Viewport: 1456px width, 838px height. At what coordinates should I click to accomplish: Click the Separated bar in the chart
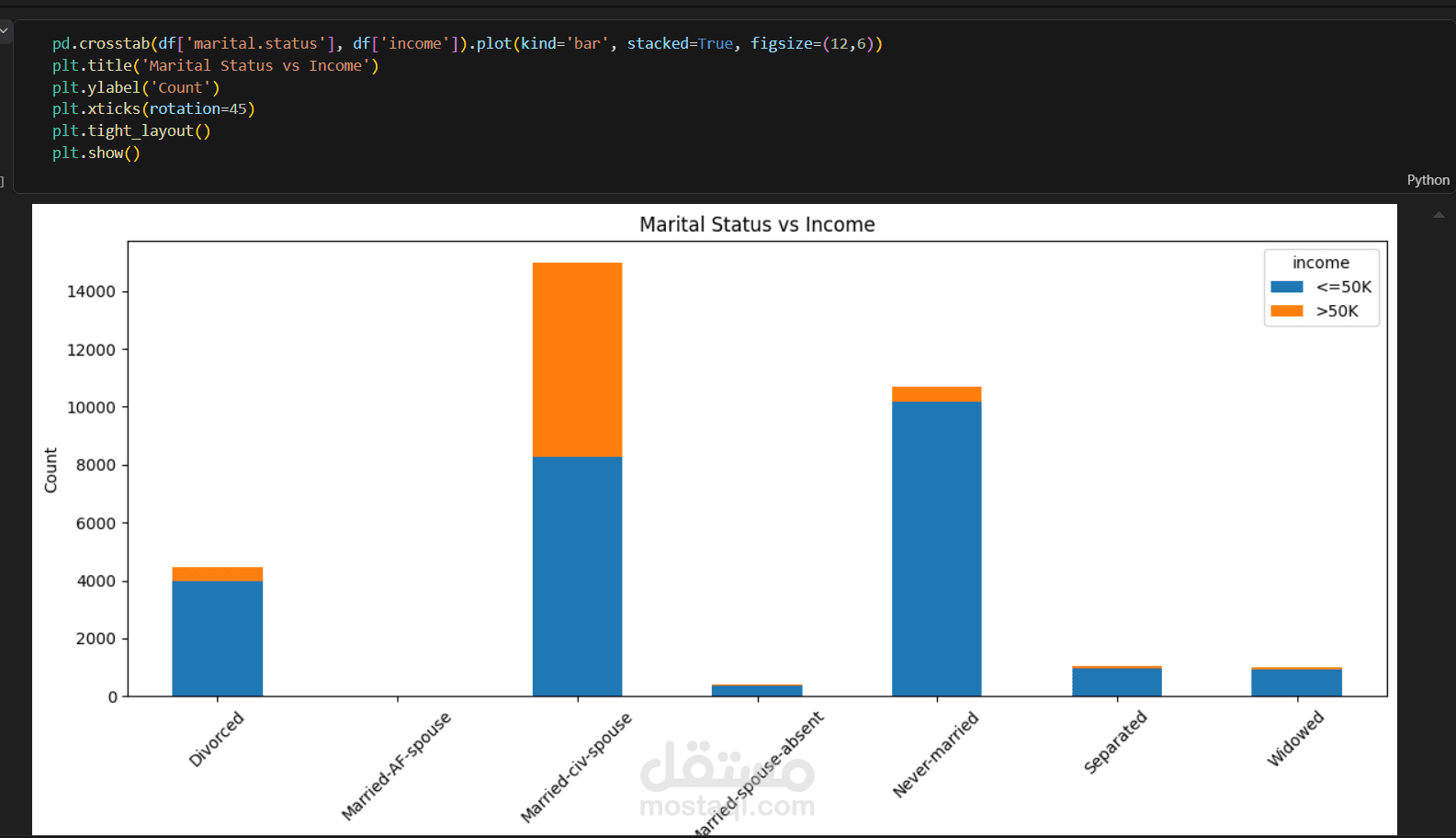pos(1116,682)
